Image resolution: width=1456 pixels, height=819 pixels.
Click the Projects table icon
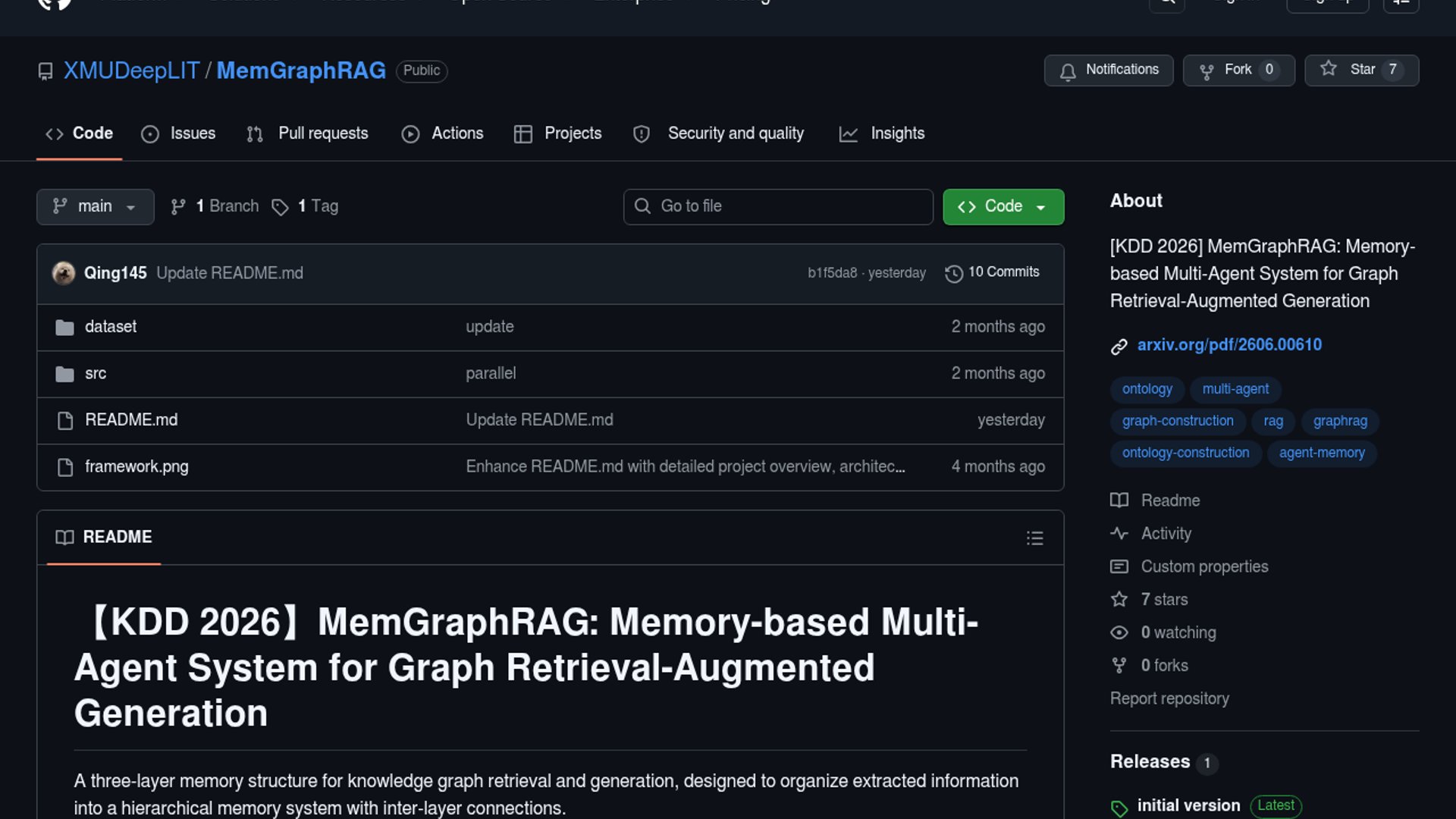[x=523, y=134]
